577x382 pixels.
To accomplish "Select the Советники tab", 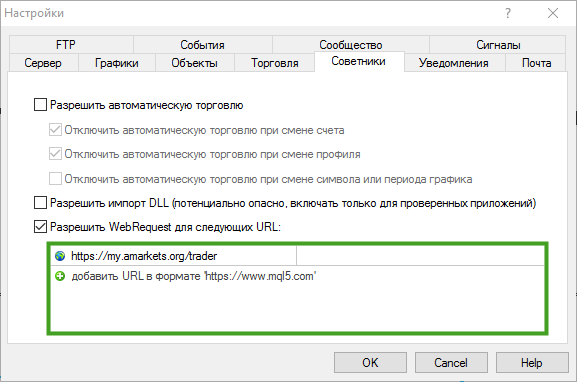I will click(359, 61).
